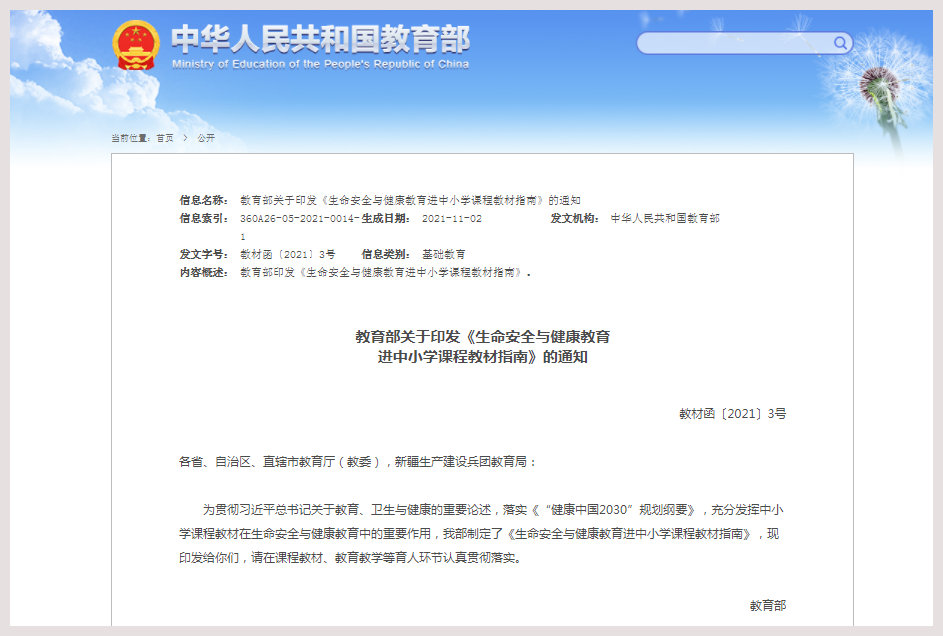943x636 pixels.
Task: Click the salutation line starting 各省、自治区
Action: click(x=358, y=462)
